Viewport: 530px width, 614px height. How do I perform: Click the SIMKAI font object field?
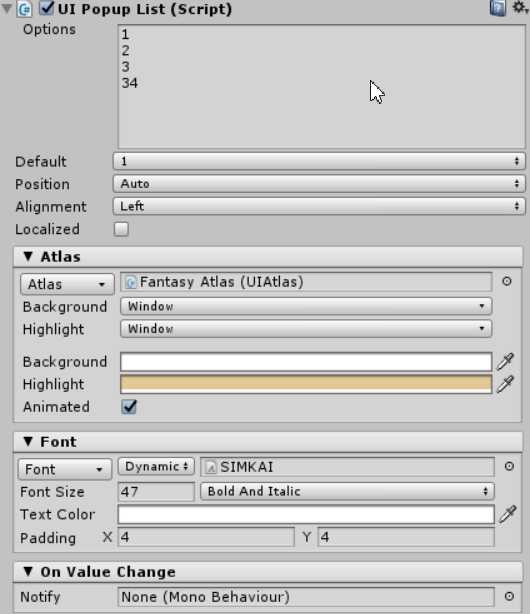[347, 467]
